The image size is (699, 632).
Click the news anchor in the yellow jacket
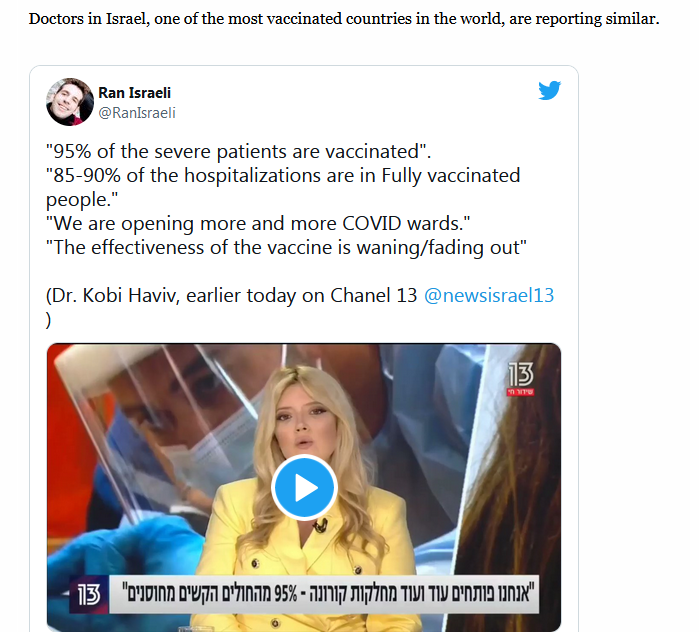pos(308,490)
